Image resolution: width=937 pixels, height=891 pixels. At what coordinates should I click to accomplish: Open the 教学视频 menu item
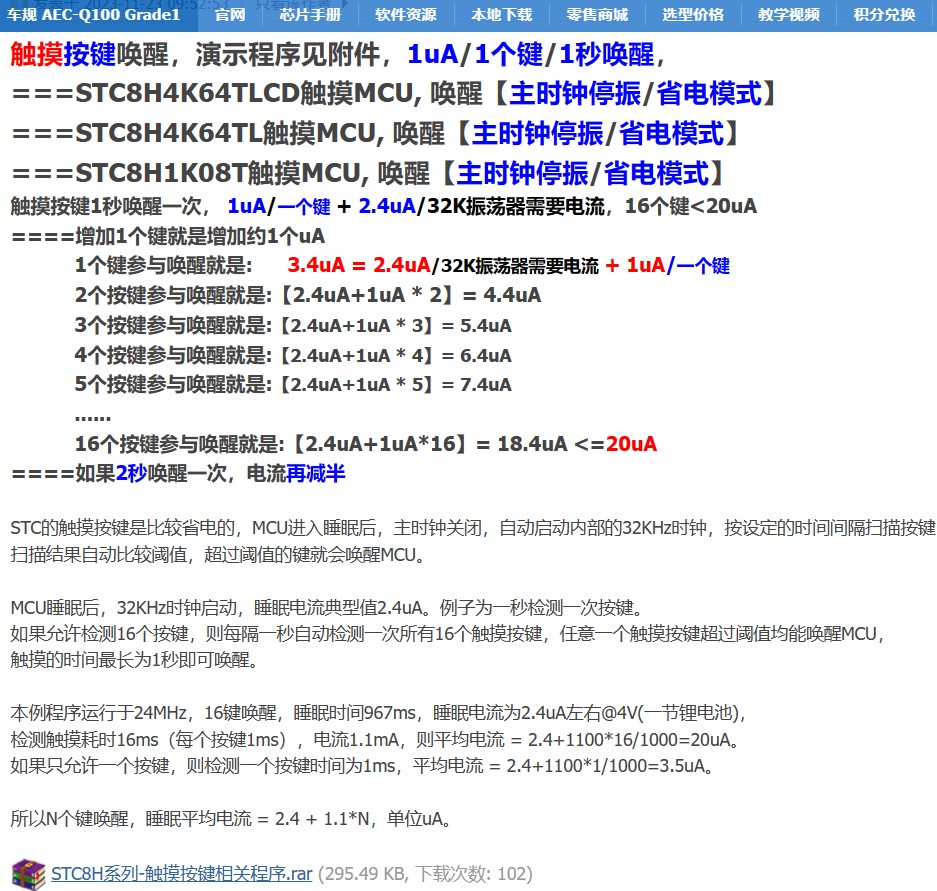tap(788, 14)
